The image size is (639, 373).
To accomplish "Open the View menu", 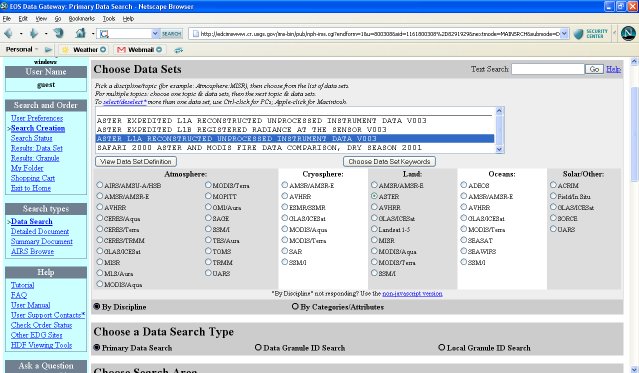I will pos(41,19).
